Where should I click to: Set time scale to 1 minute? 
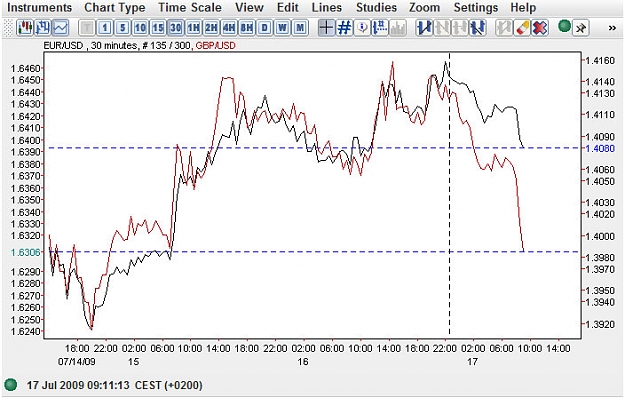tap(105, 28)
